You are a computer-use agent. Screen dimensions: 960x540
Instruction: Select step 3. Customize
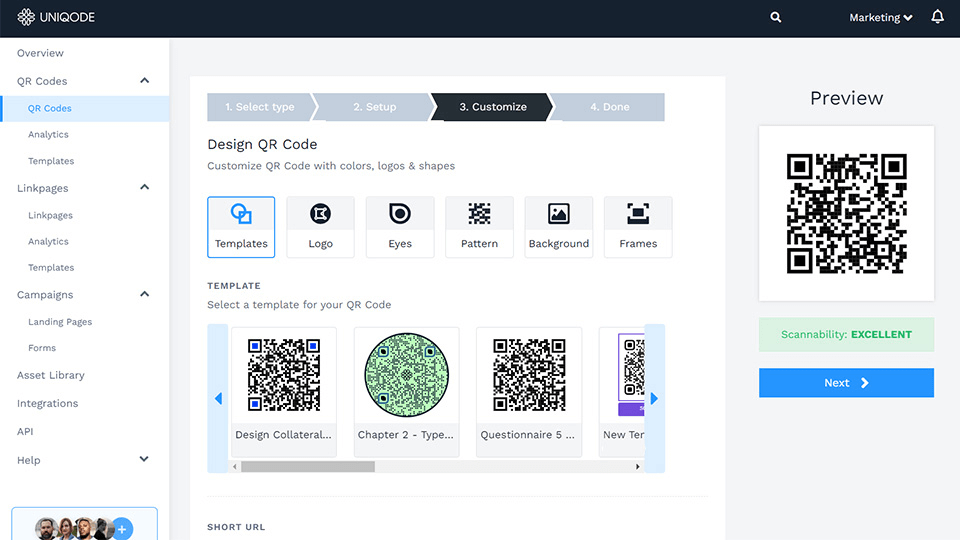tap(493, 107)
